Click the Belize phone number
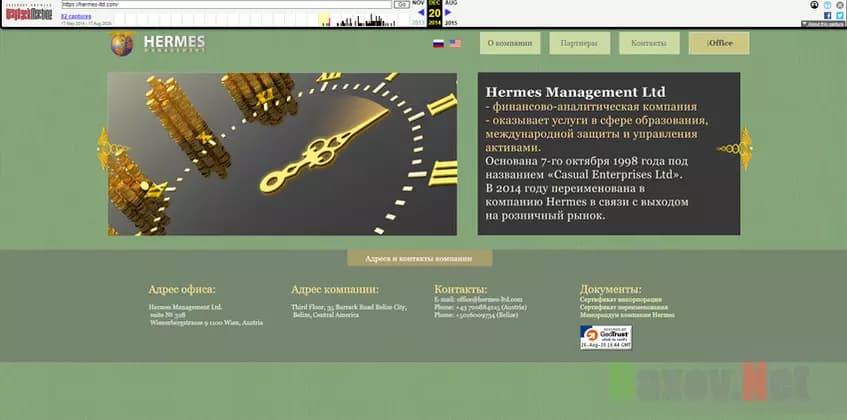847x420 pixels. (487, 315)
